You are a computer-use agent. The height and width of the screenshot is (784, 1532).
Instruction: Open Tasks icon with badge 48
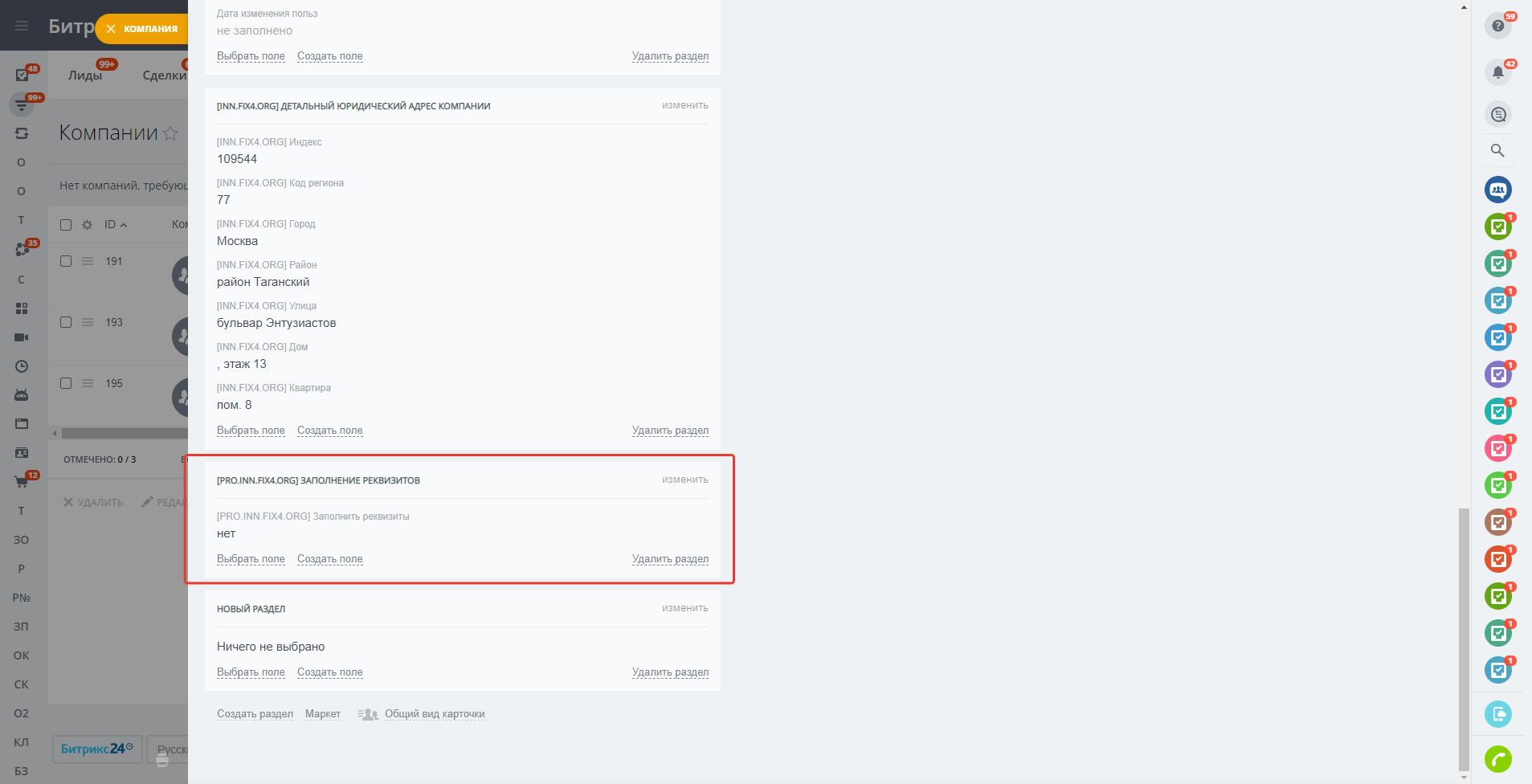22,75
